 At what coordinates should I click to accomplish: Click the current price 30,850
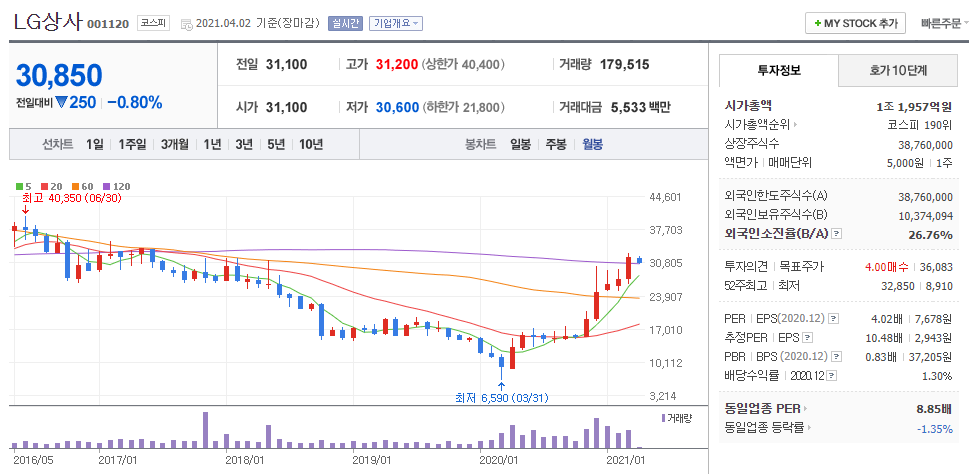[59, 75]
